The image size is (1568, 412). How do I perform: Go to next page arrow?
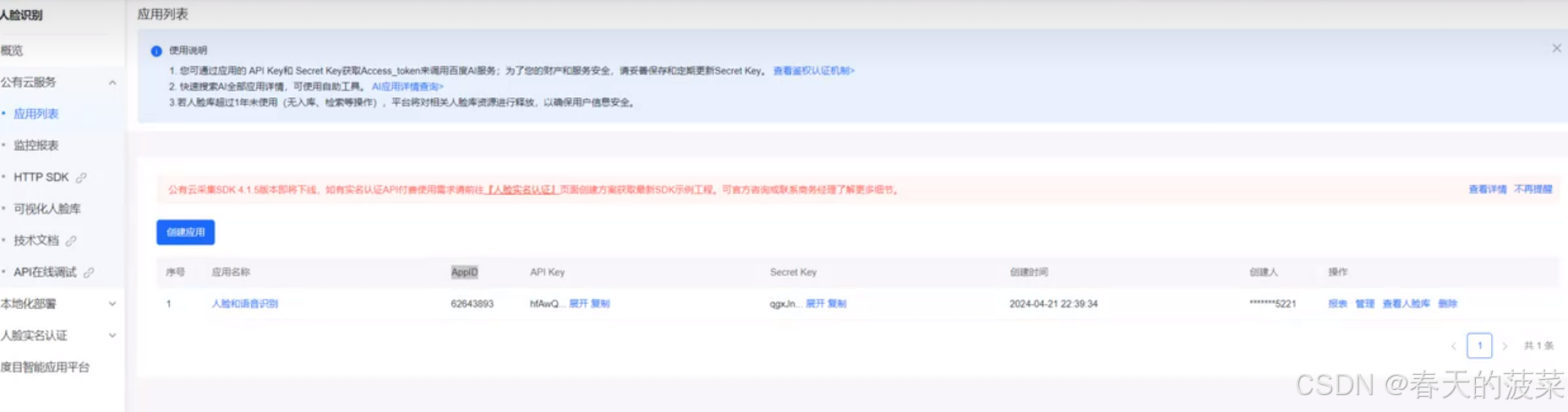1505,346
